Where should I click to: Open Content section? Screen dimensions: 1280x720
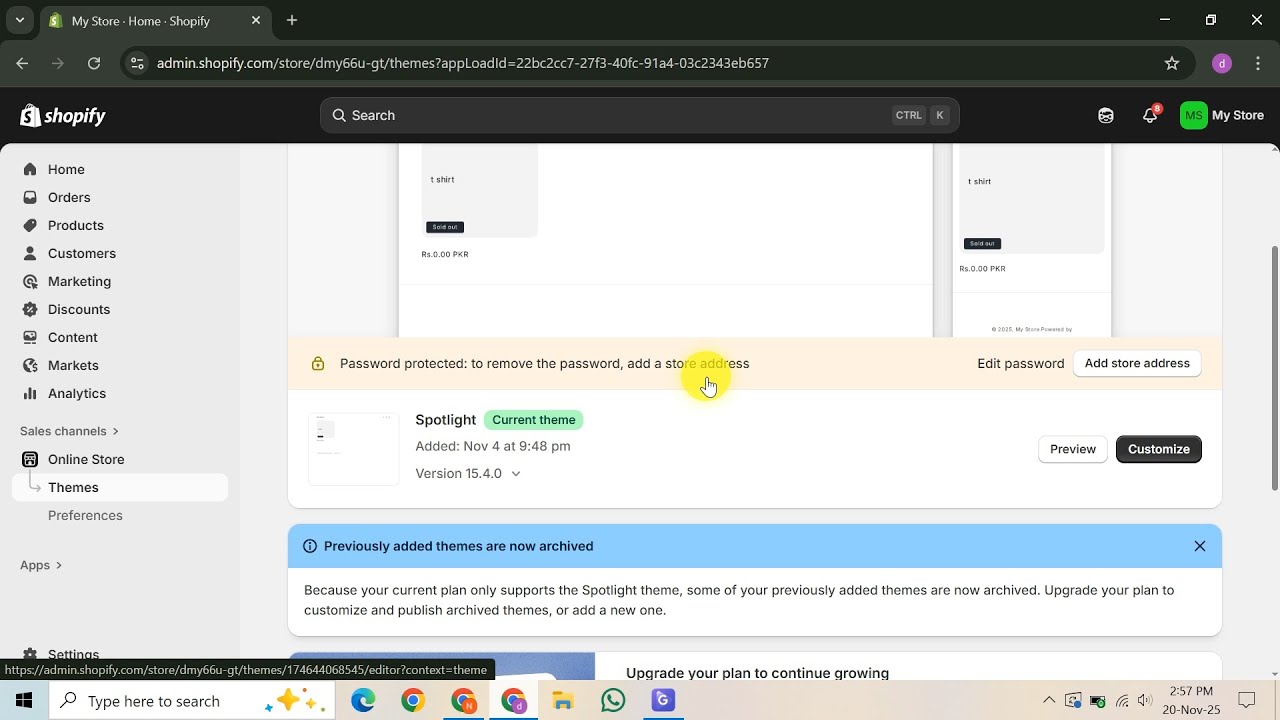(73, 337)
